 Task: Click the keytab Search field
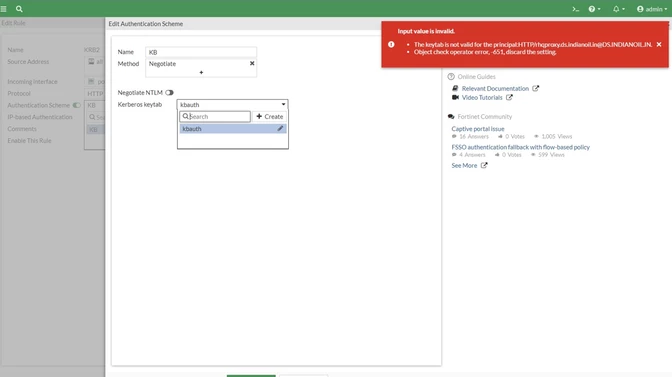(x=215, y=117)
